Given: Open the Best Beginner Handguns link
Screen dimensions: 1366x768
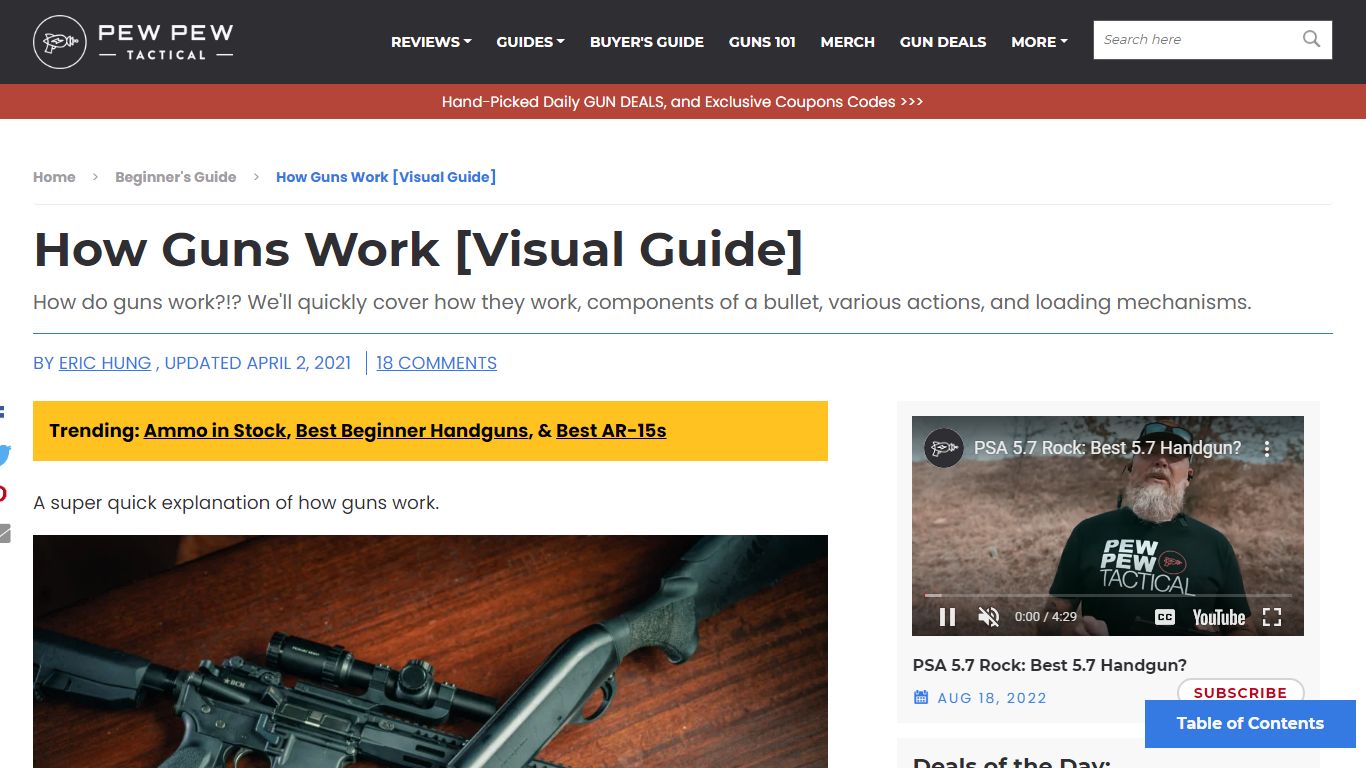Looking at the screenshot, I should (412, 431).
